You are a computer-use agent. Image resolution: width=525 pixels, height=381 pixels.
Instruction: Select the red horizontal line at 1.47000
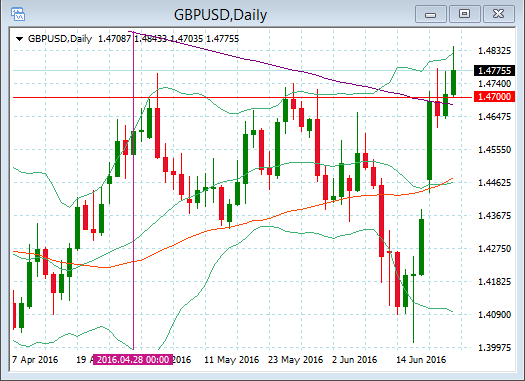pos(242,97)
